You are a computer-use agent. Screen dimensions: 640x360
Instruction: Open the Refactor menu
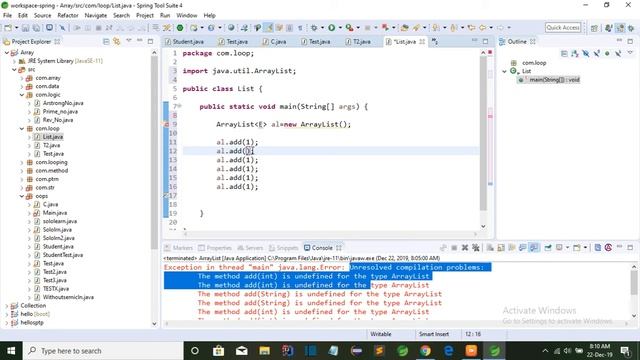(68, 16)
